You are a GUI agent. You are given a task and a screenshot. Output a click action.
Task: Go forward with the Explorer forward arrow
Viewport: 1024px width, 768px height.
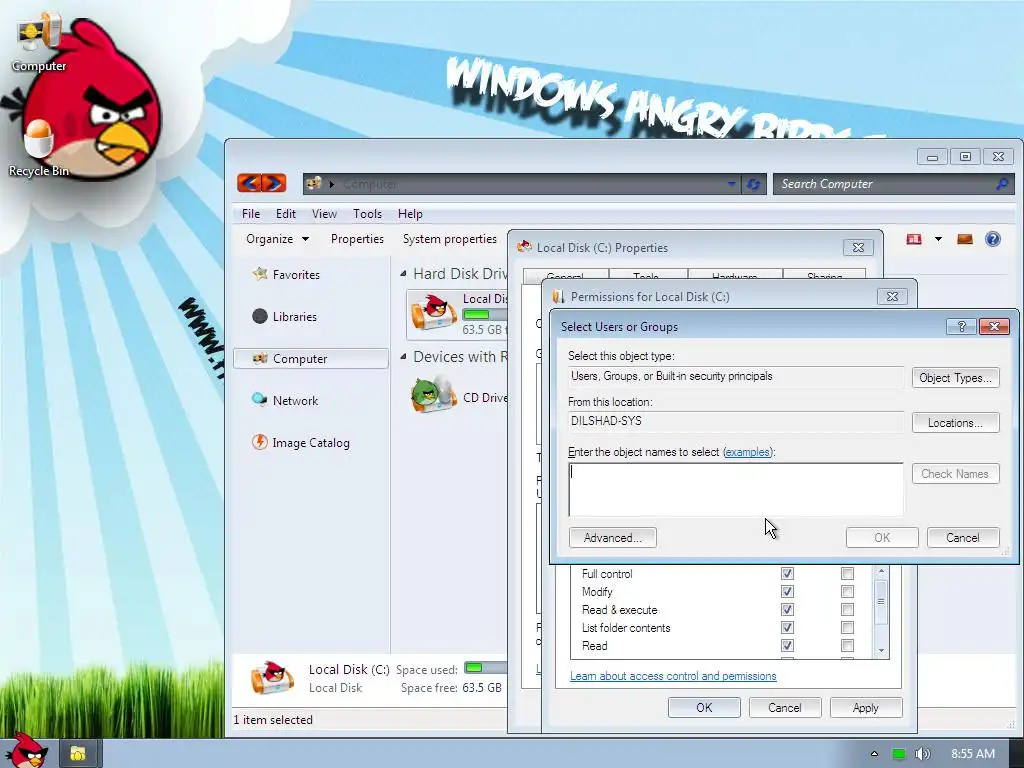(274, 184)
